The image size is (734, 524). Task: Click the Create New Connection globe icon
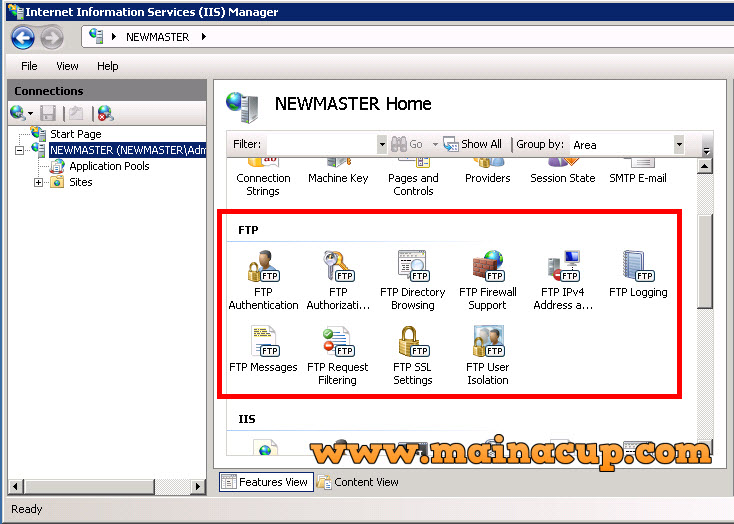(x=18, y=113)
